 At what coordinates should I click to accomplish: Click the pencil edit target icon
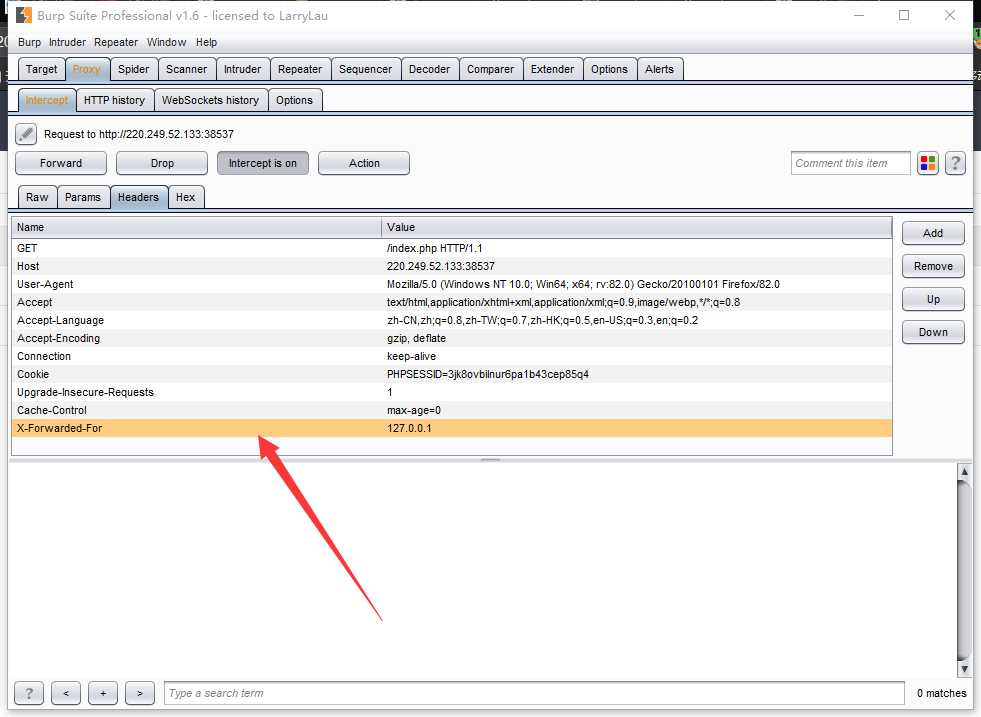[x=26, y=134]
